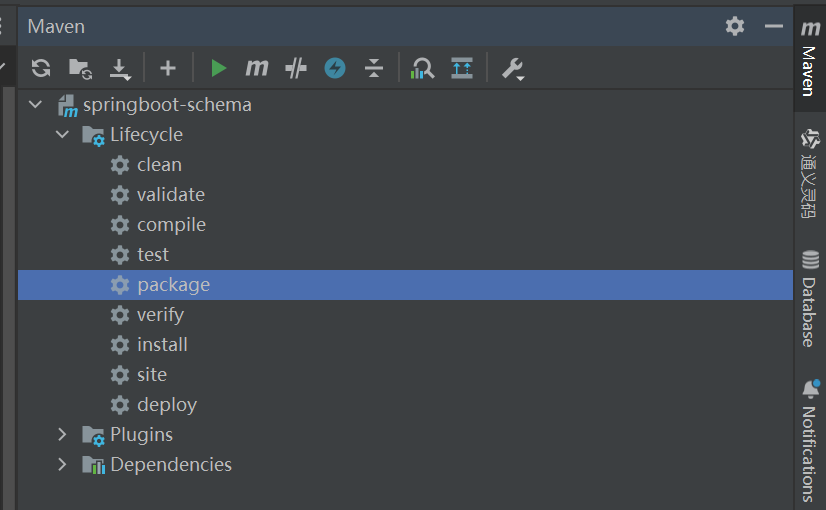
Task: Click gear icon beside deploy
Action: (120, 405)
